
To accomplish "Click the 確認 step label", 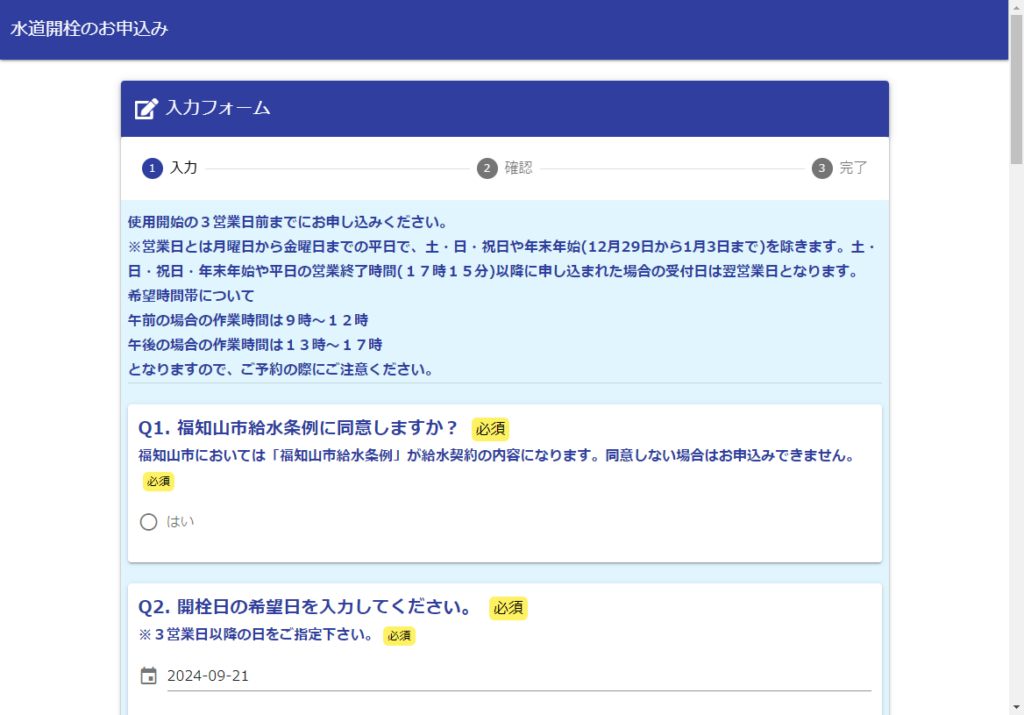I will pos(519,168).
